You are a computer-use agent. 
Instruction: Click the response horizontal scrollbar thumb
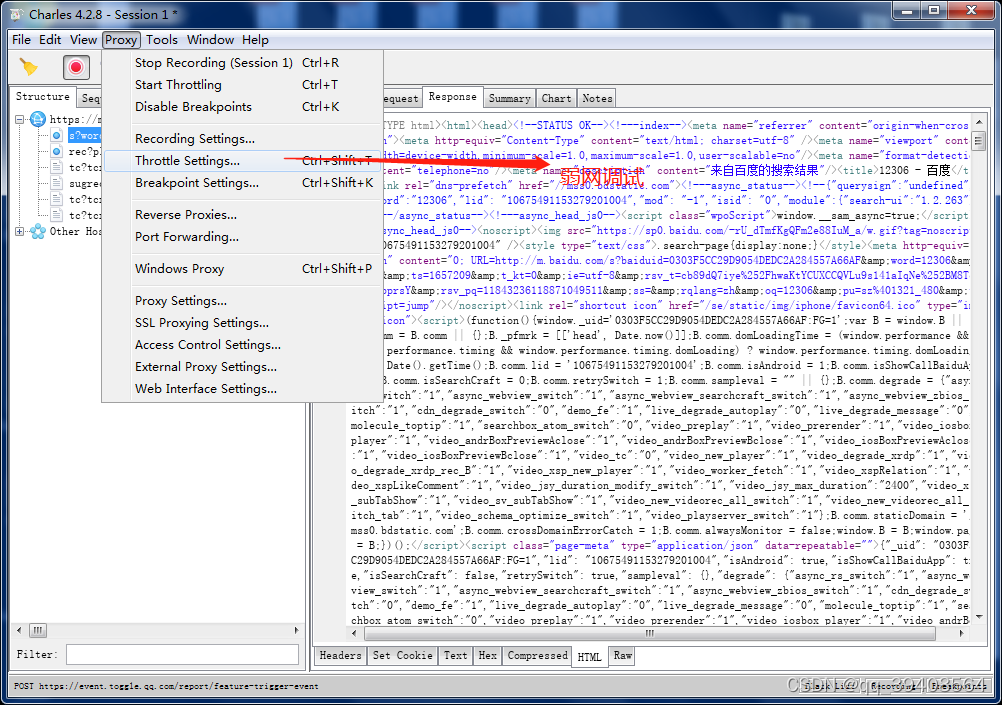tap(649, 633)
